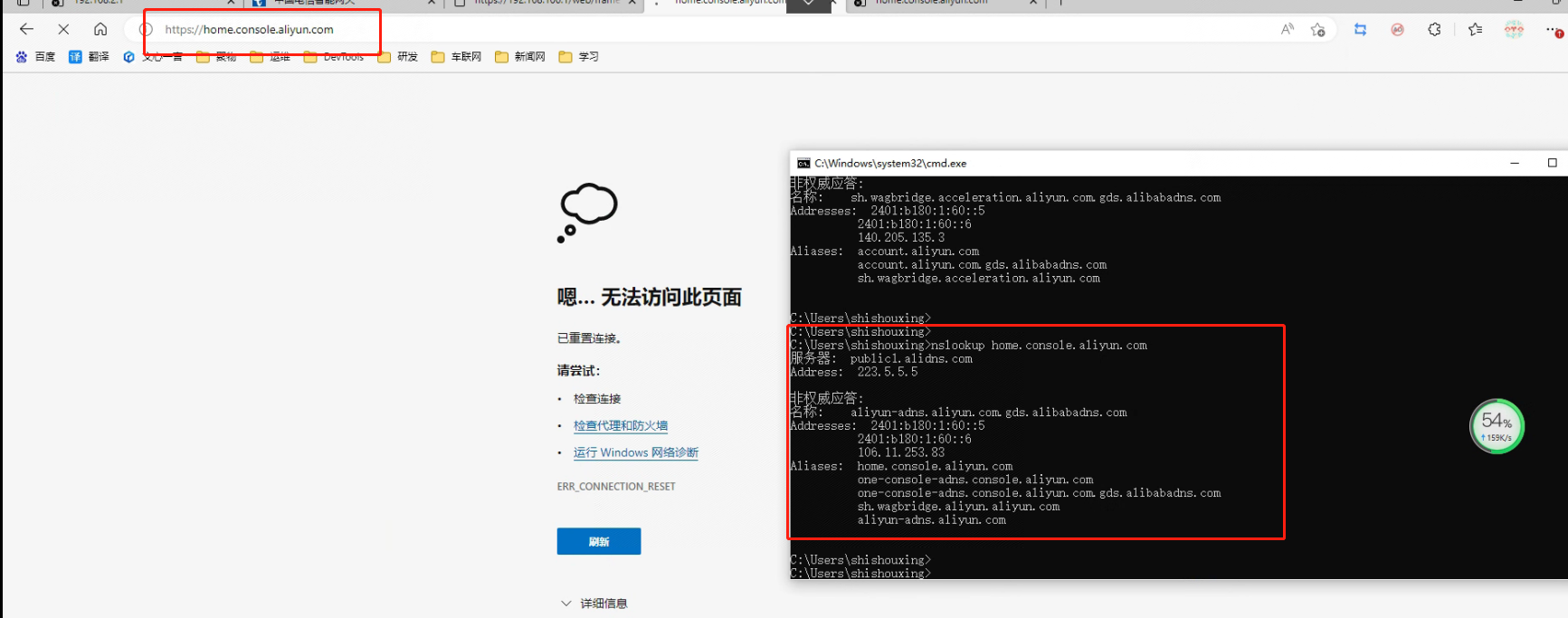Click the blue 刷新 button
Viewport: 1568px width, 618px height.
coord(599,541)
